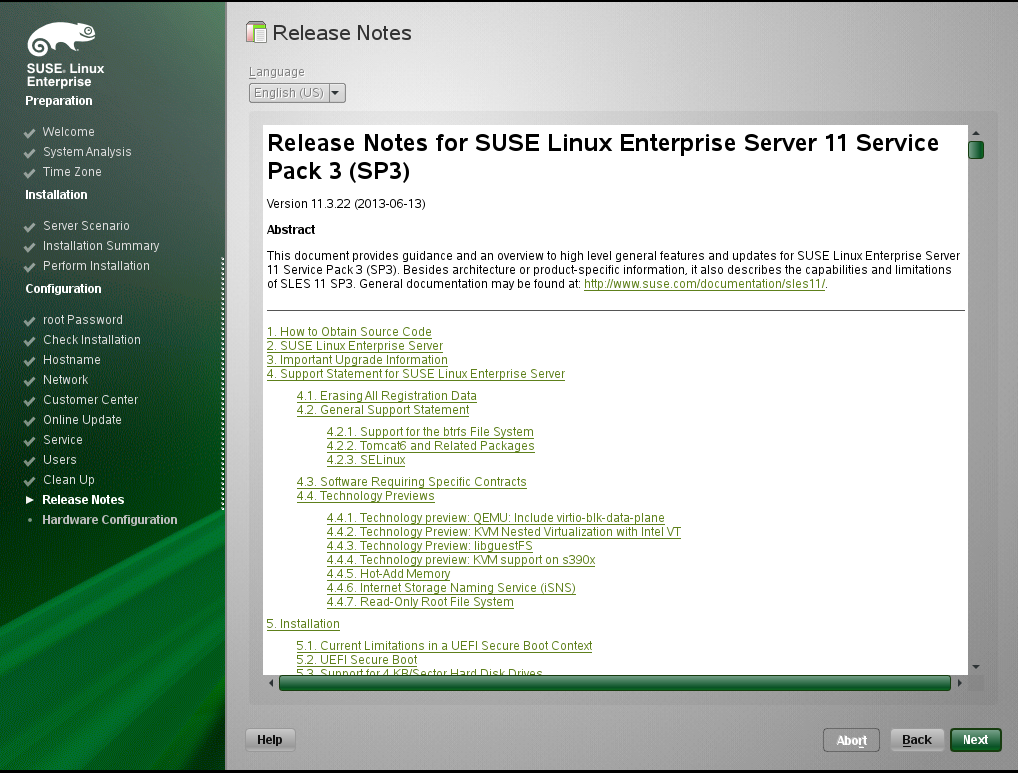Click the checkmark icon beside Welcome
Screen dimensions: 1018x773
[x=29, y=133]
